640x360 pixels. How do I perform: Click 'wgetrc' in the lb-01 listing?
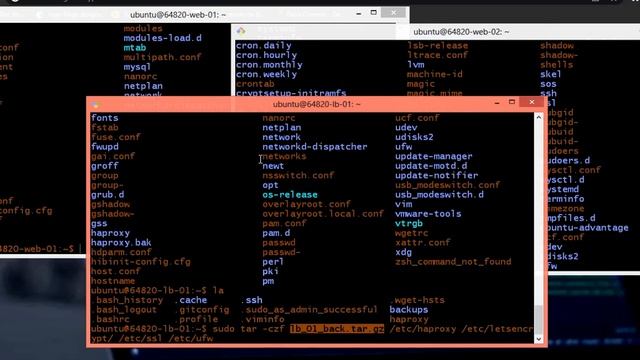[412, 233]
